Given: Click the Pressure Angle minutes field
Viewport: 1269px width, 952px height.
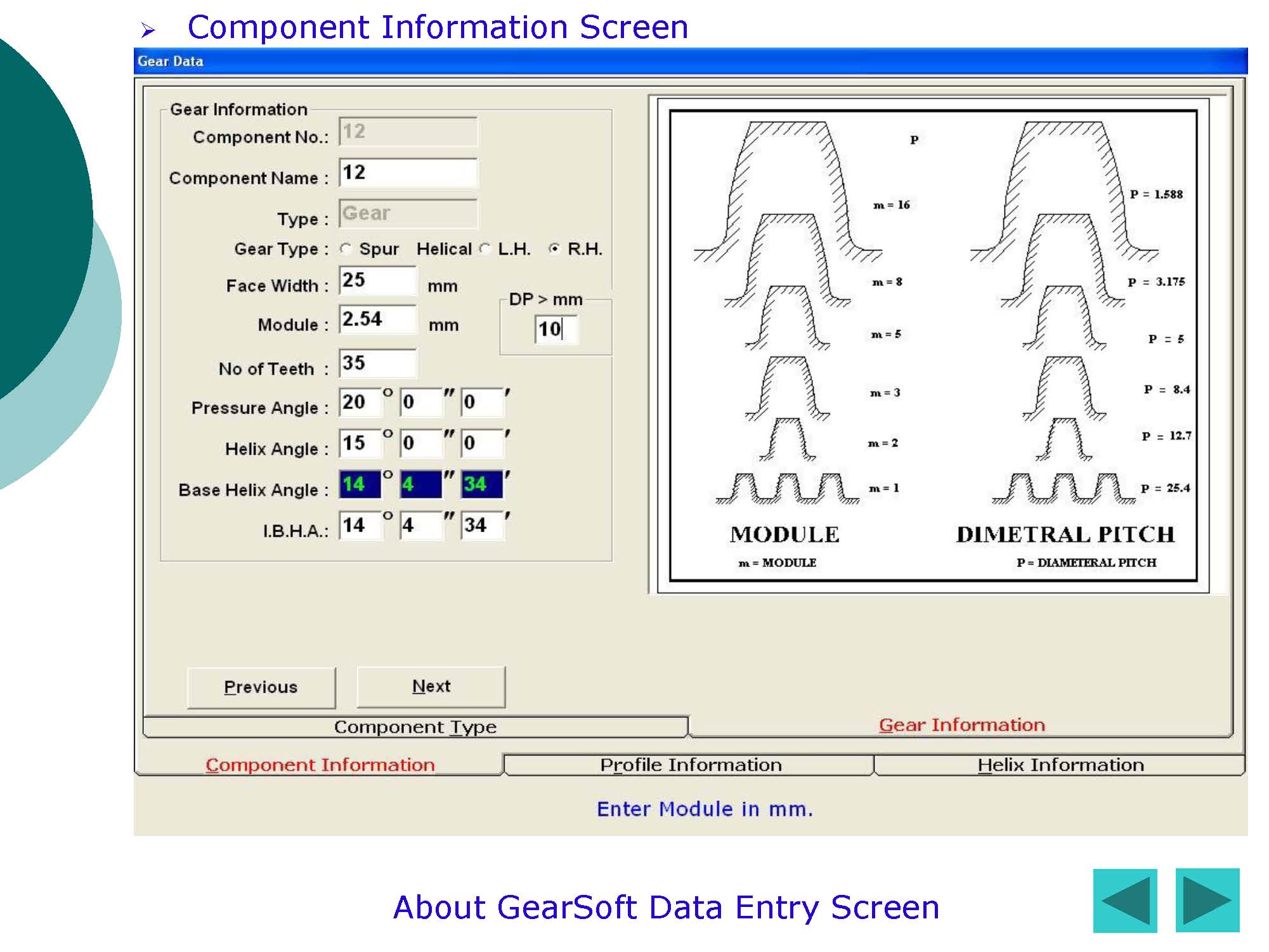Looking at the screenshot, I should click(x=420, y=402).
